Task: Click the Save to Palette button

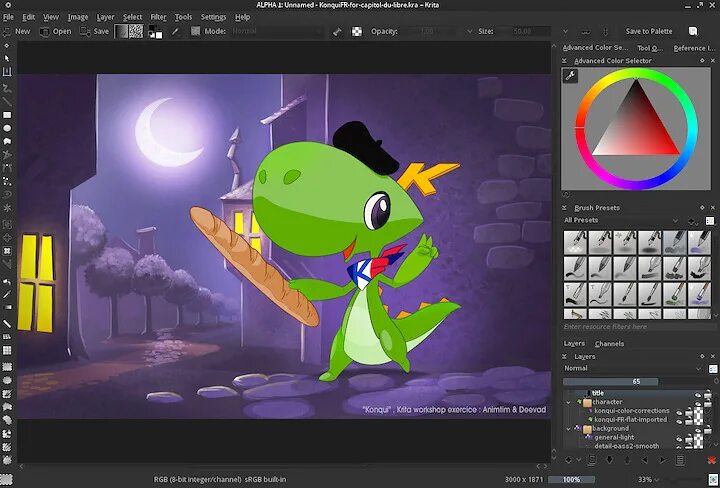Action: (x=648, y=31)
